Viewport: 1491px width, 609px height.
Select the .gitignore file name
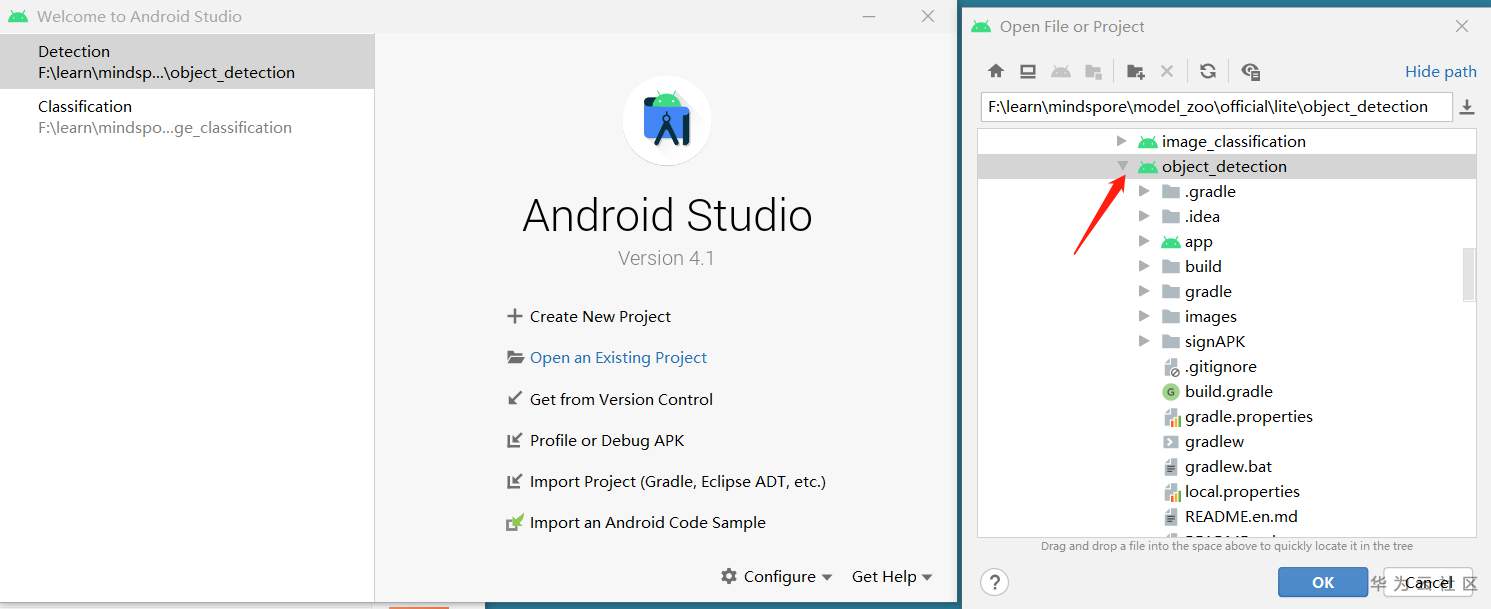(x=1221, y=367)
